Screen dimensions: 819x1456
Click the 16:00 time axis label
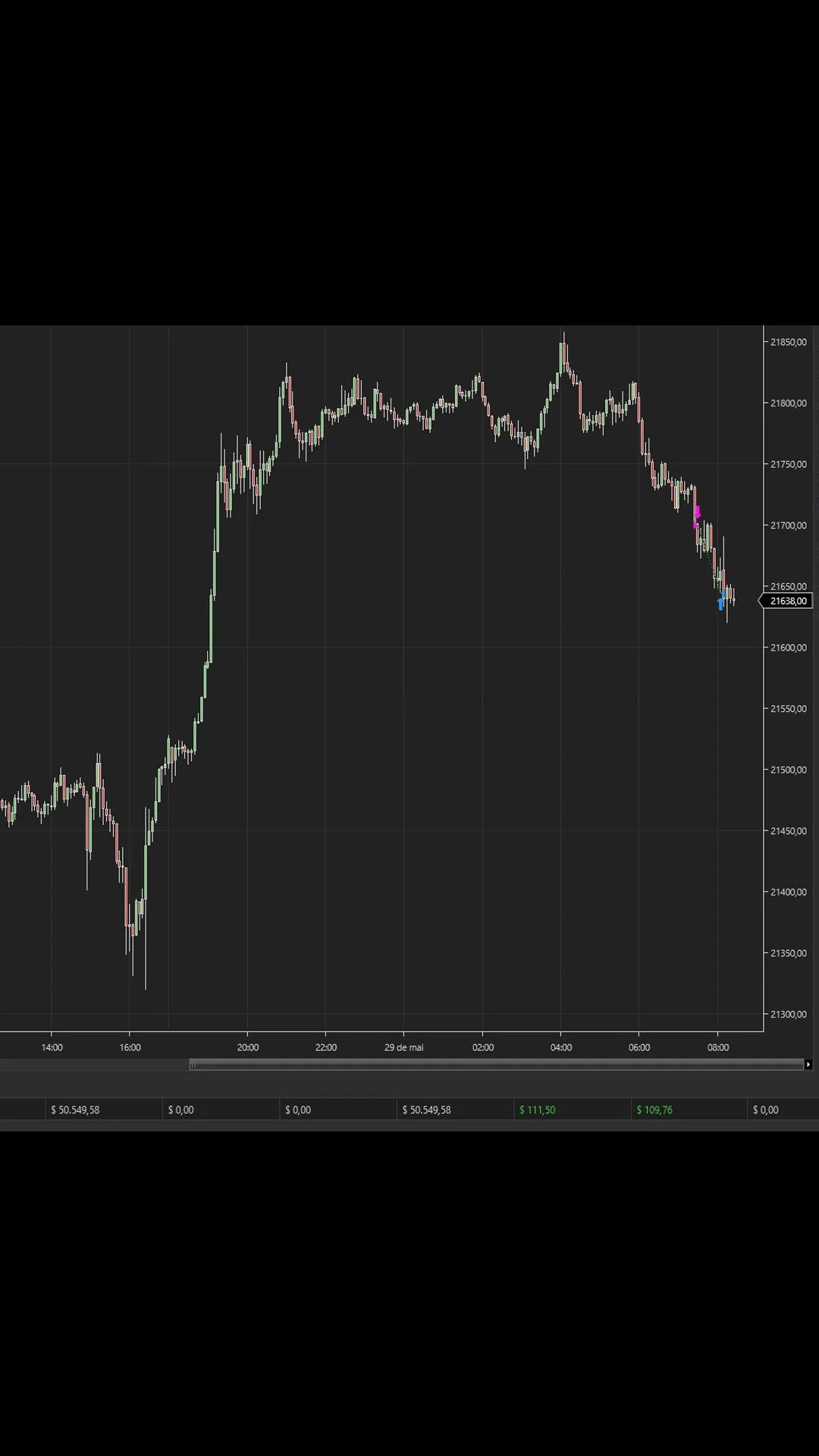coord(130,1047)
